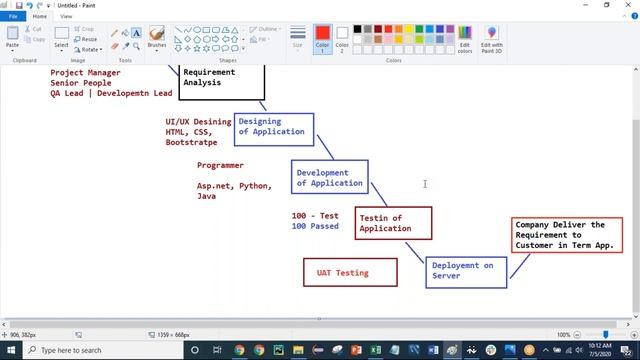This screenshot has height=360, width=640.
Task: Select the Pencil tool
Action: (x=114, y=33)
